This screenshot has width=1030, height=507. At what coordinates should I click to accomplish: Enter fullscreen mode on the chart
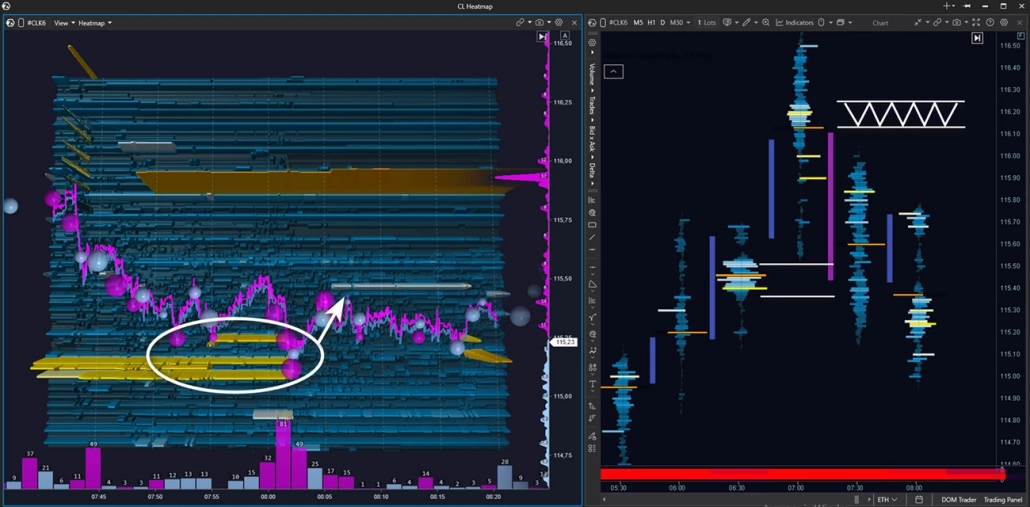[x=977, y=22]
